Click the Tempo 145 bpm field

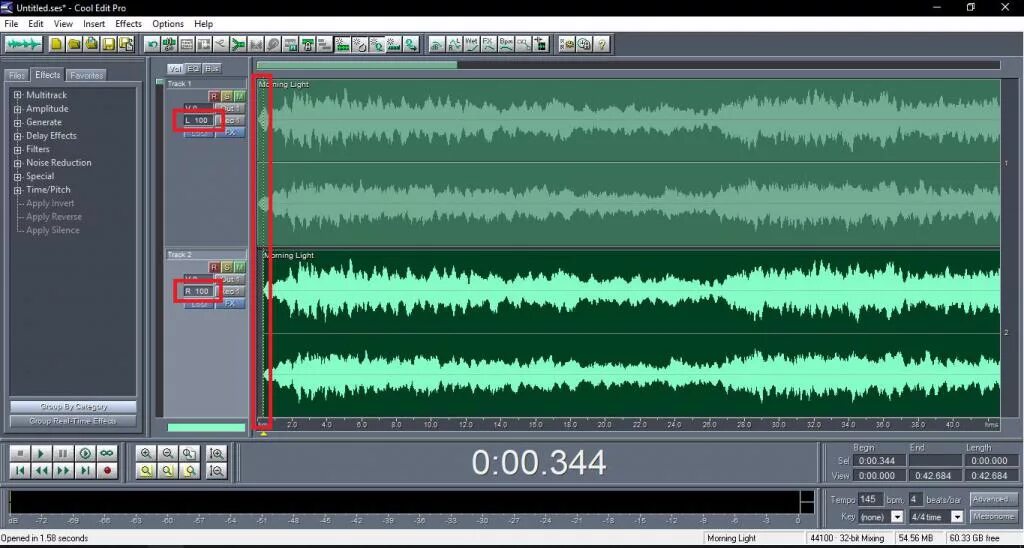click(x=869, y=499)
